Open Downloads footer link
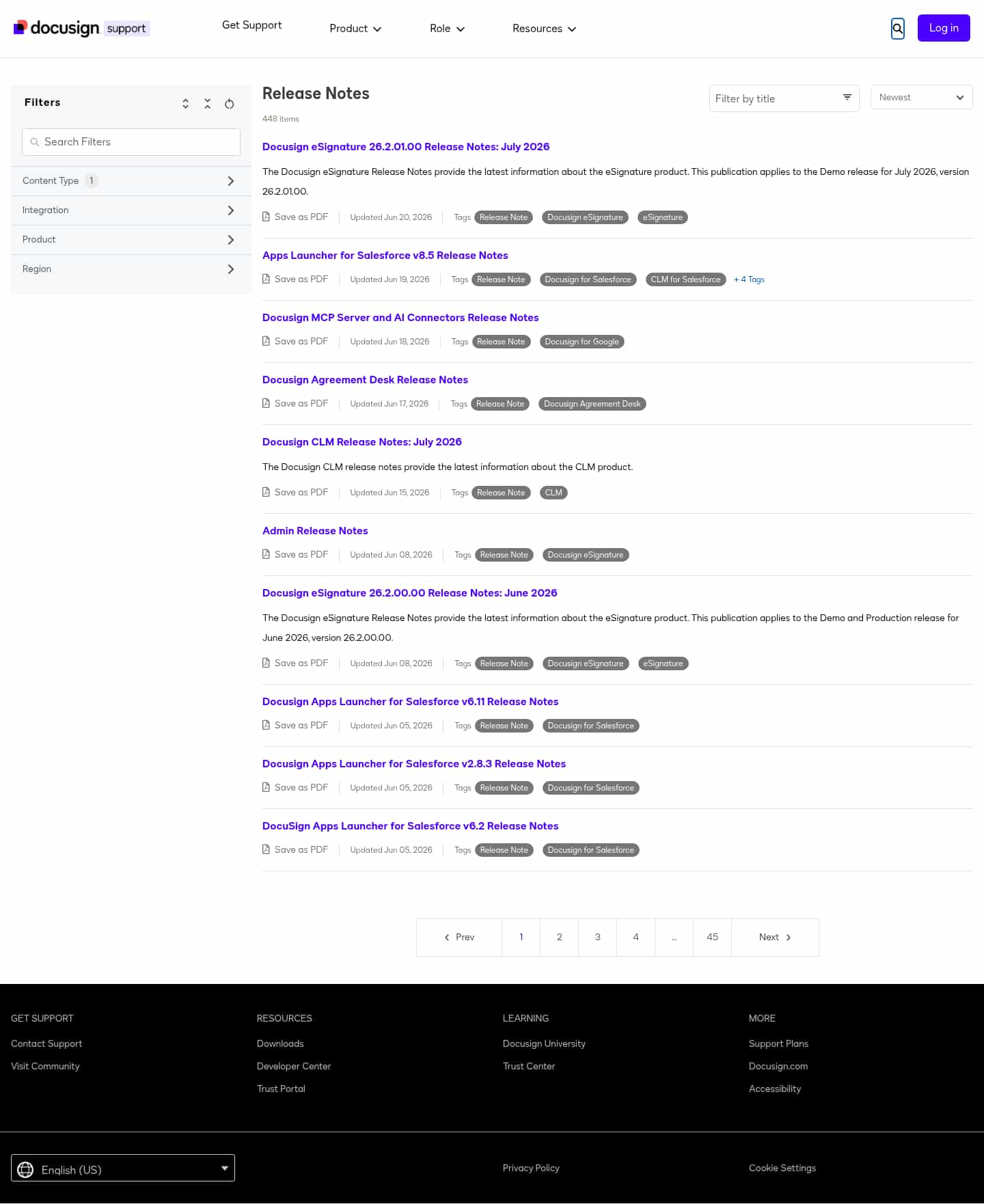This screenshot has height=1204, width=984. 280,1044
